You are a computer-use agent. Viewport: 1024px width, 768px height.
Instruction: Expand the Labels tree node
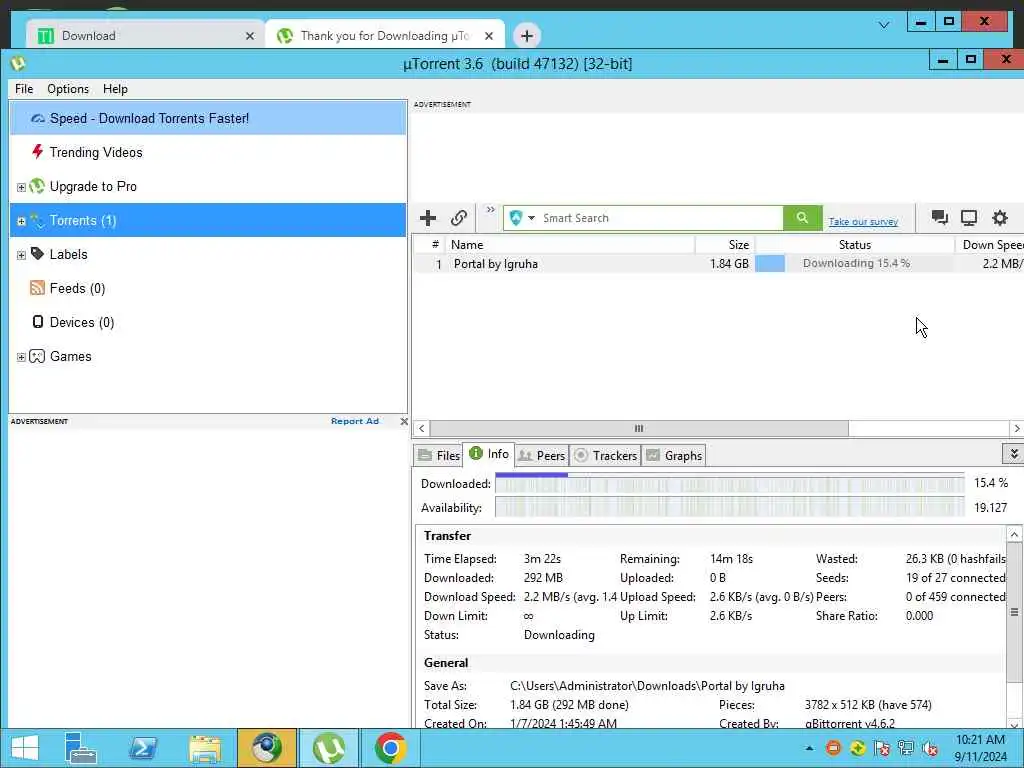click(x=21, y=255)
